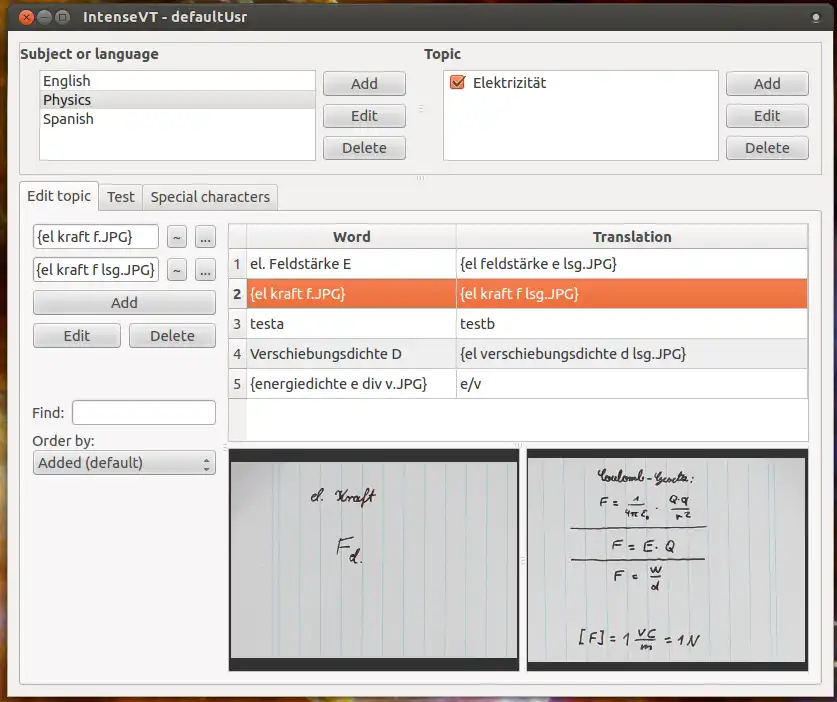
Task: Click the Delete button in the Topic section
Action: coord(767,148)
